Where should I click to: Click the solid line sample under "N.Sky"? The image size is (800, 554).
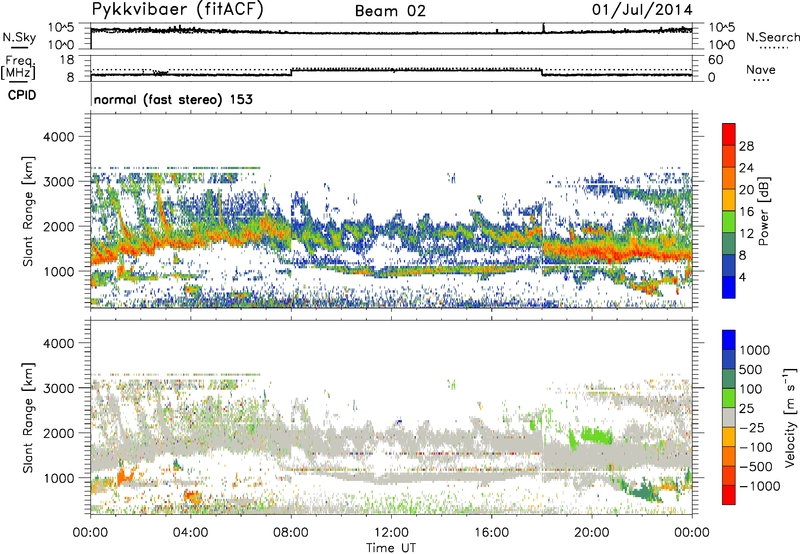[x=20, y=47]
